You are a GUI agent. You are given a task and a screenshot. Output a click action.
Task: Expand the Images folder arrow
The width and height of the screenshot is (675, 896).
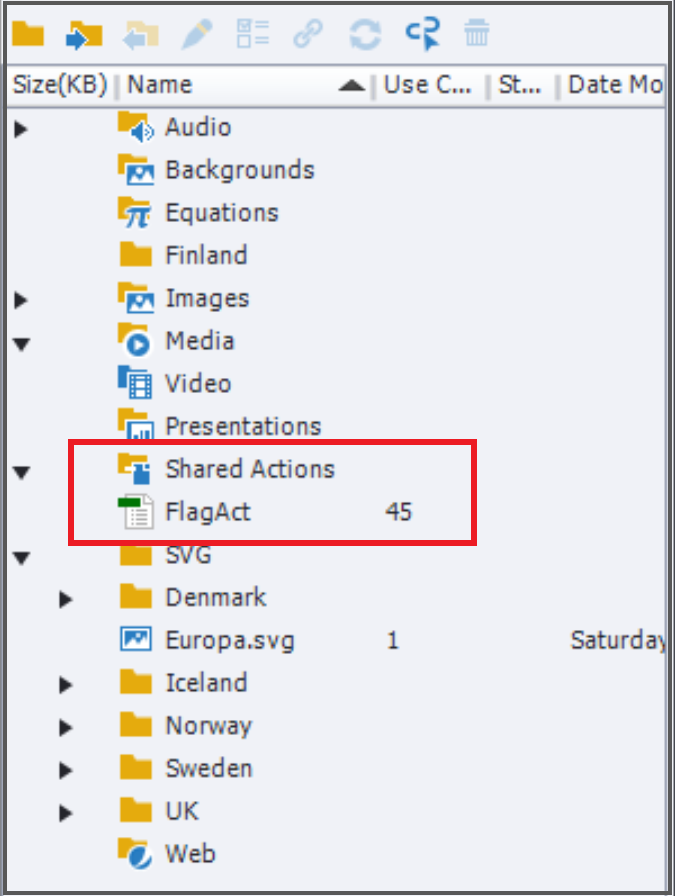point(22,299)
